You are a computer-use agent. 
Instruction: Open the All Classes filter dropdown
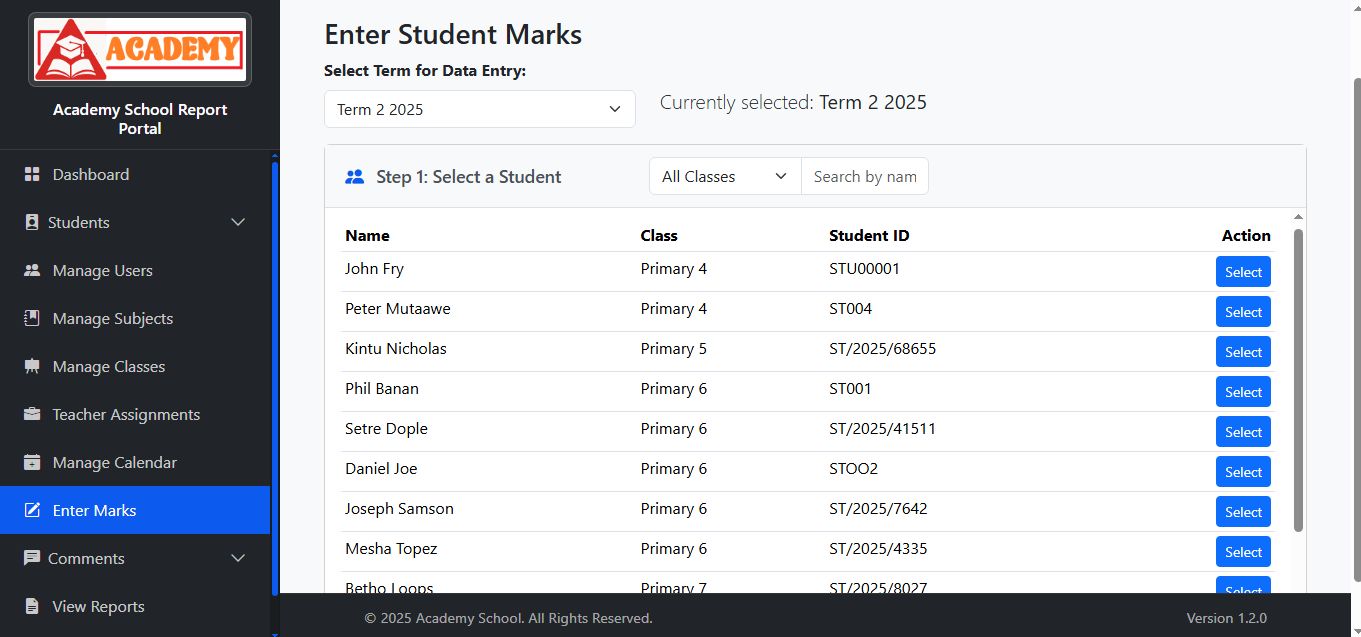point(725,176)
